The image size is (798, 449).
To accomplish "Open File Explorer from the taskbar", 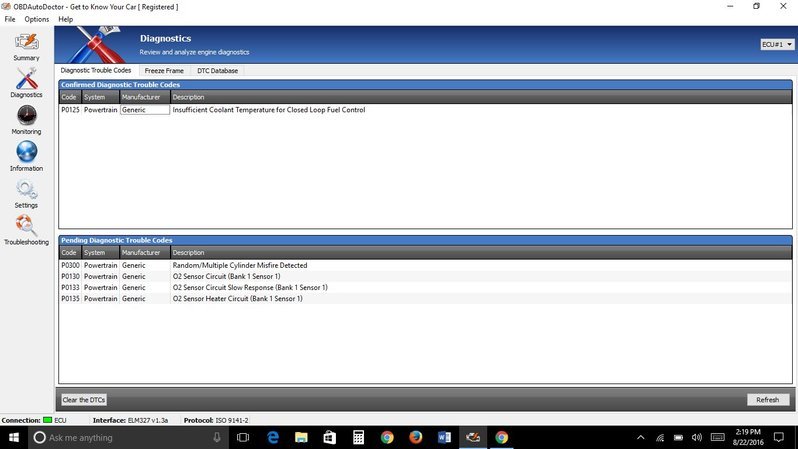I will [301, 437].
